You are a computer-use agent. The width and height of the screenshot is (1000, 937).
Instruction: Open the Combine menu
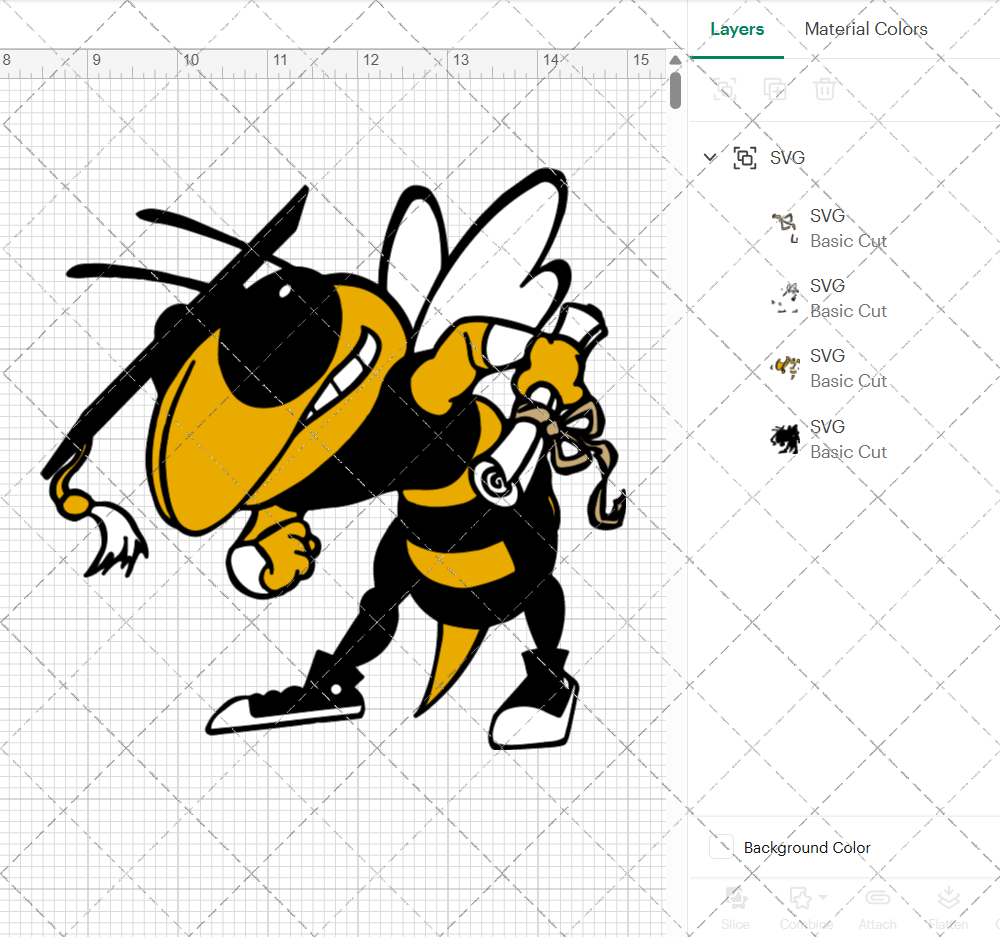coord(806,908)
